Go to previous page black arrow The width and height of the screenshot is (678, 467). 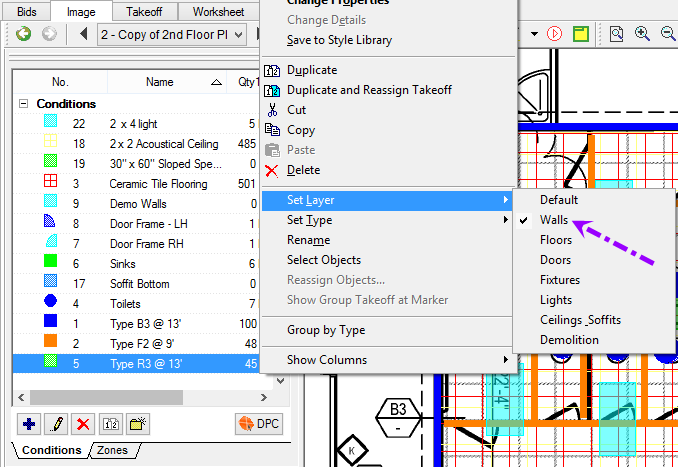83,34
